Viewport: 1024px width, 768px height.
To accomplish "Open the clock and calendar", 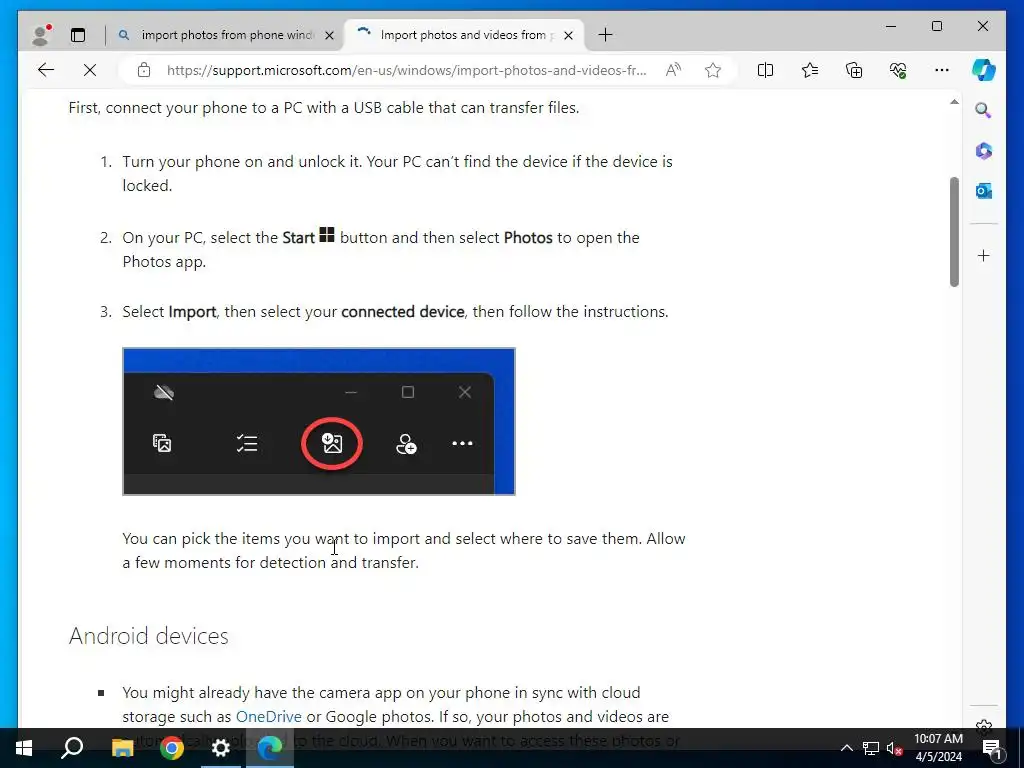I will (938, 748).
